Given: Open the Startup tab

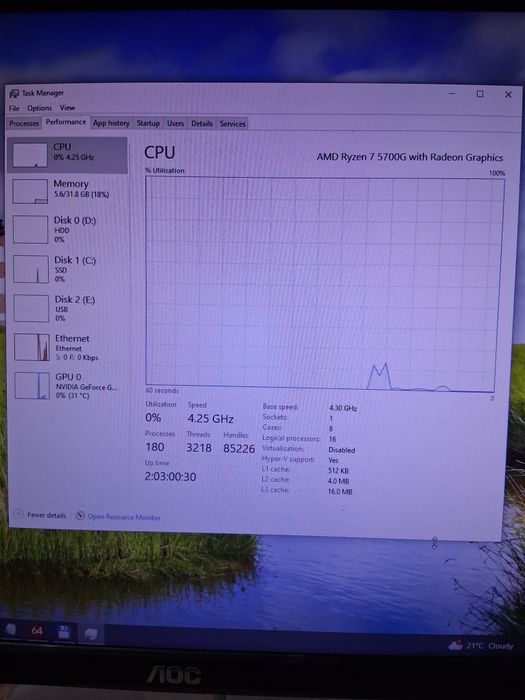Looking at the screenshot, I should (x=148, y=123).
